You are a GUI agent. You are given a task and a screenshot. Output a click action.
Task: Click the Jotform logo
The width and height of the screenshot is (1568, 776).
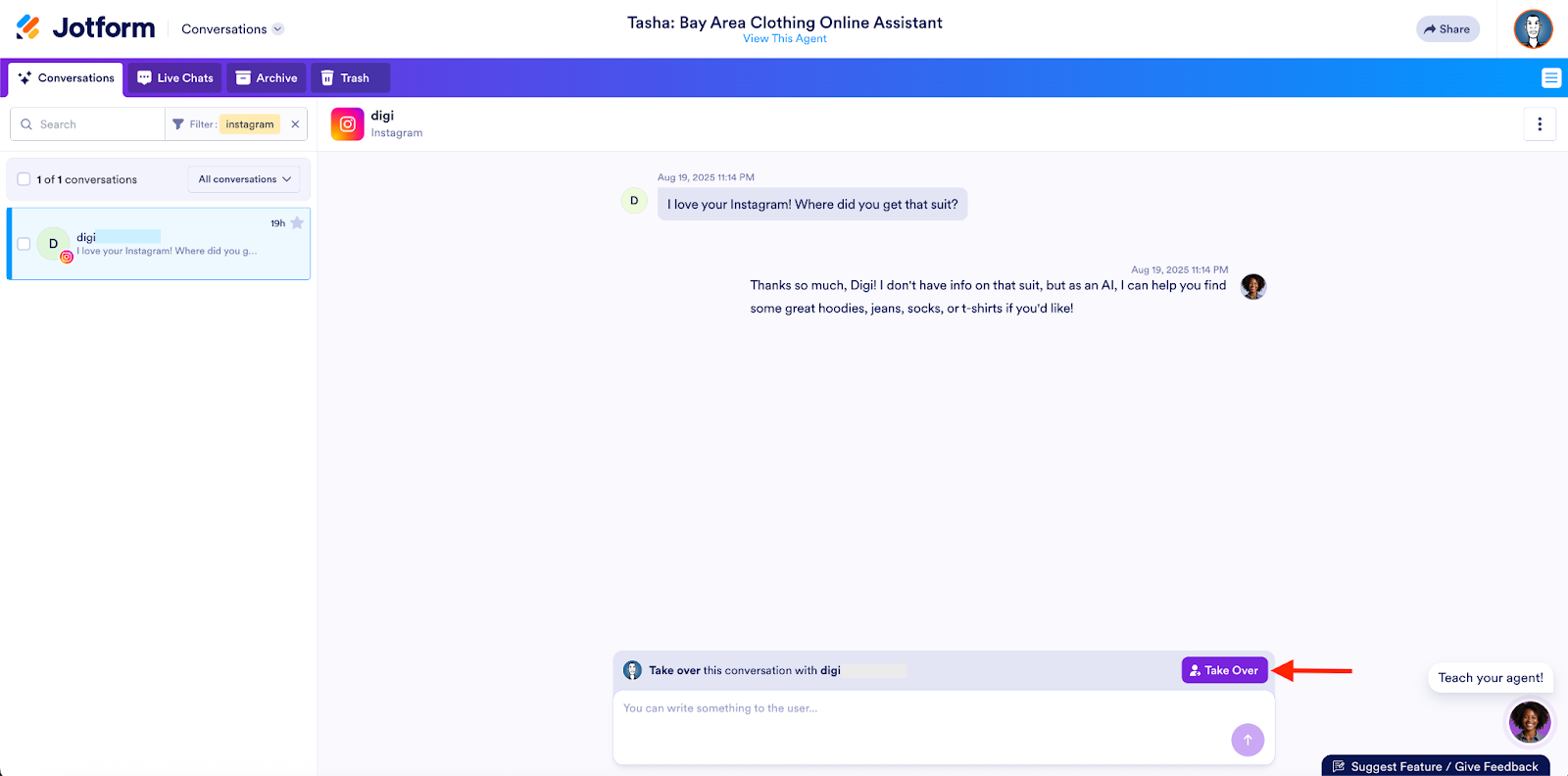coord(86,28)
